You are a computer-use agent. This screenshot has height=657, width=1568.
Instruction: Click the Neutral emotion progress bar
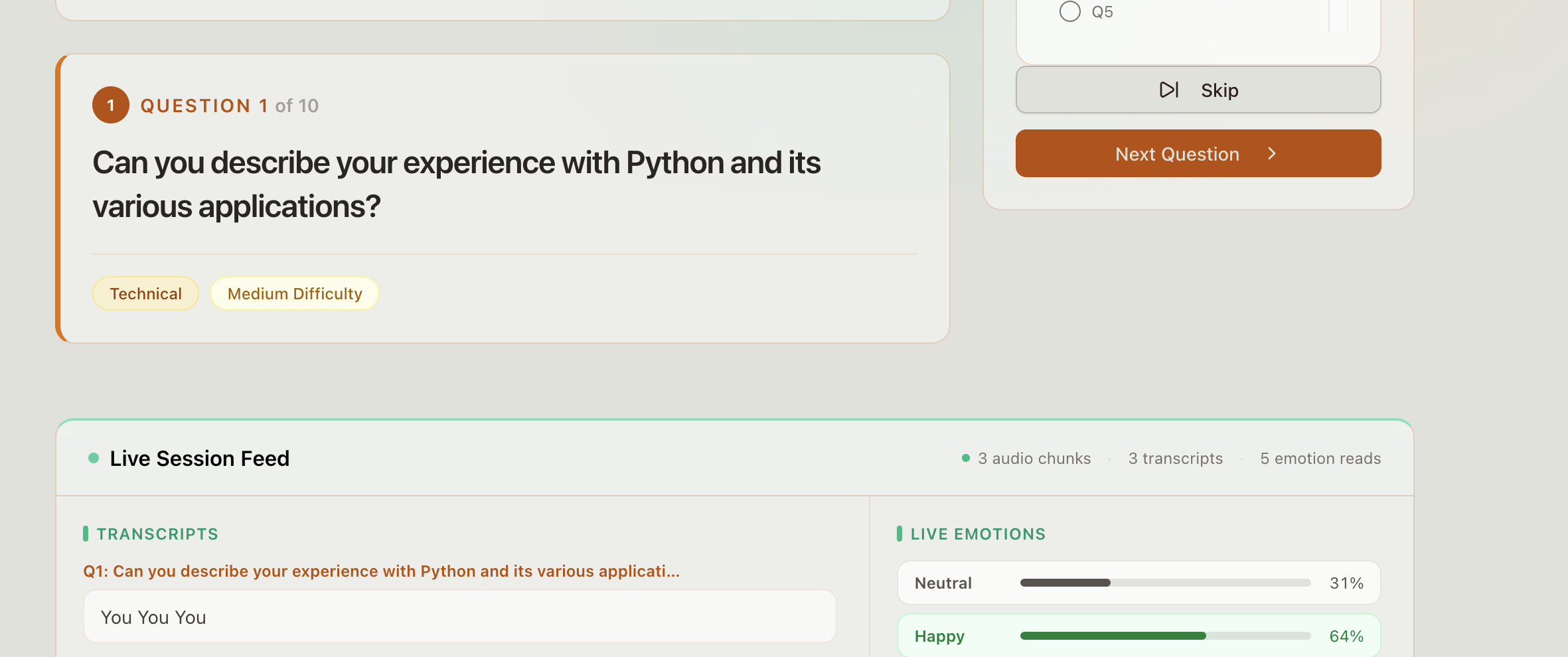tap(1165, 583)
